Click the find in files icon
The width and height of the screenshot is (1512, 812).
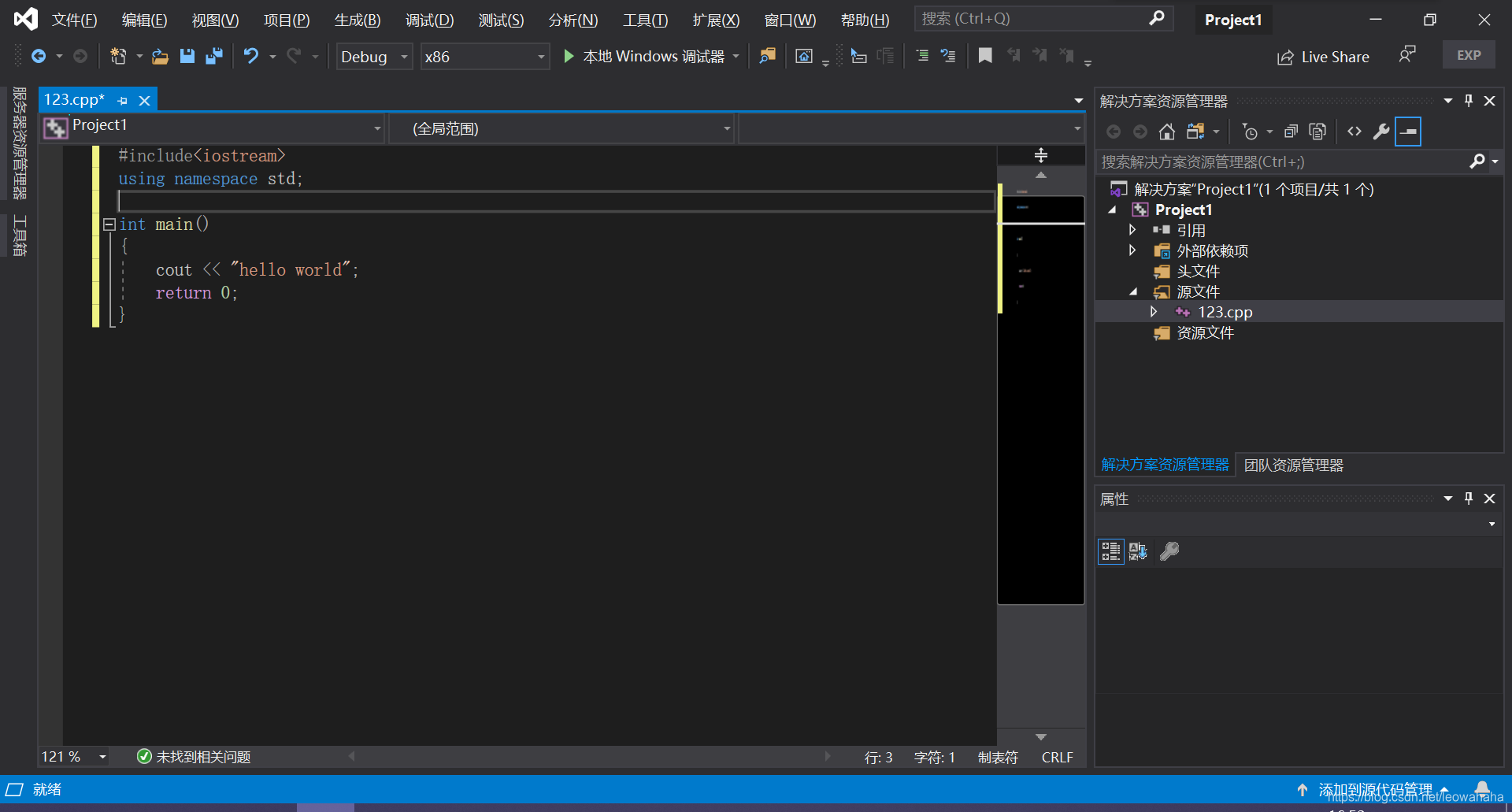(767, 56)
